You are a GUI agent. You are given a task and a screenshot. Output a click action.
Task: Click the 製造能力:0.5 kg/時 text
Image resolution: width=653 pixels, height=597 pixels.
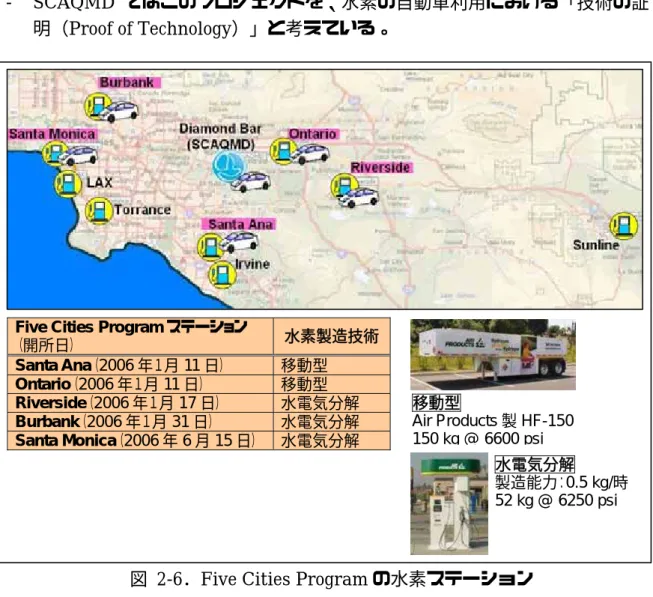click(x=561, y=483)
